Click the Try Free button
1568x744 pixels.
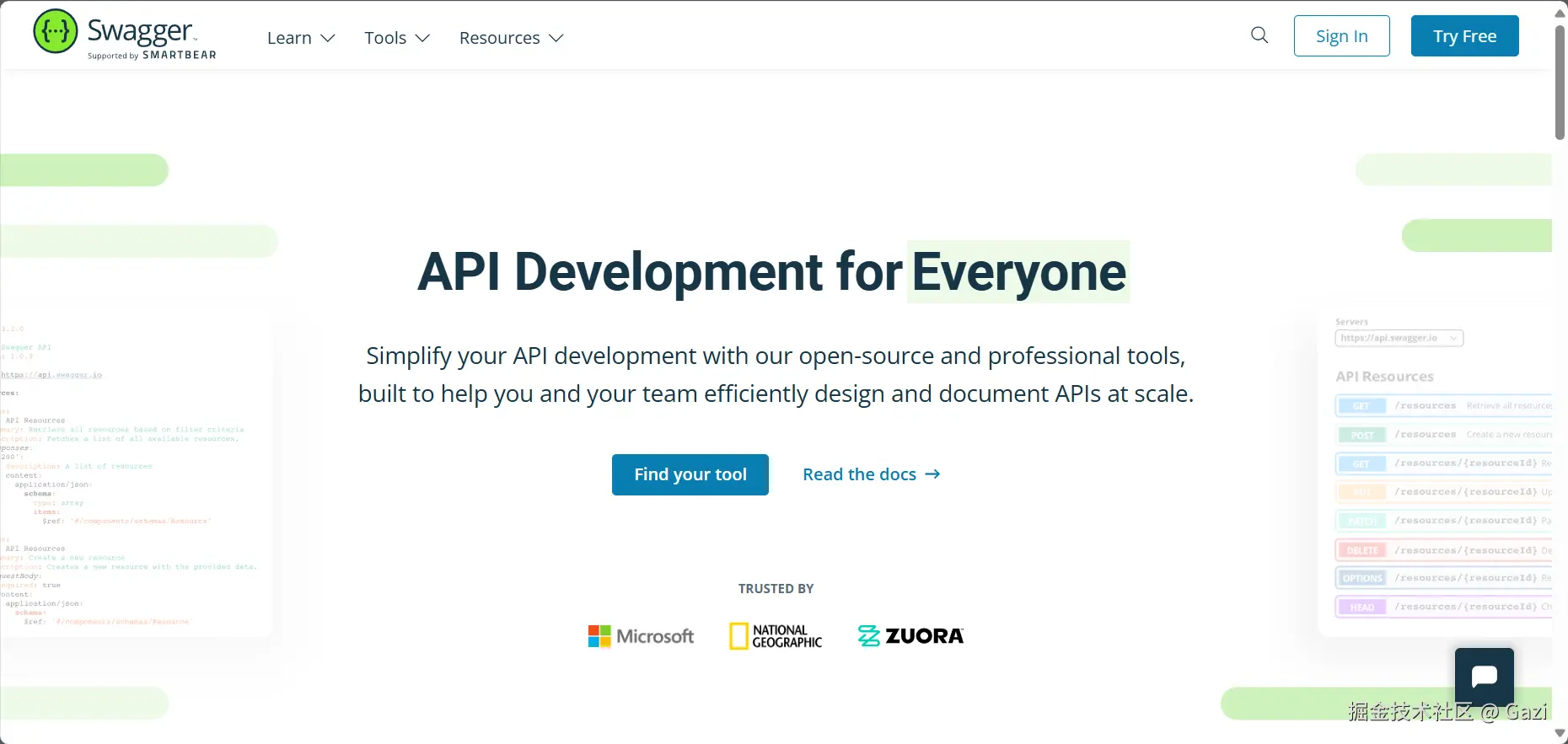click(x=1465, y=36)
